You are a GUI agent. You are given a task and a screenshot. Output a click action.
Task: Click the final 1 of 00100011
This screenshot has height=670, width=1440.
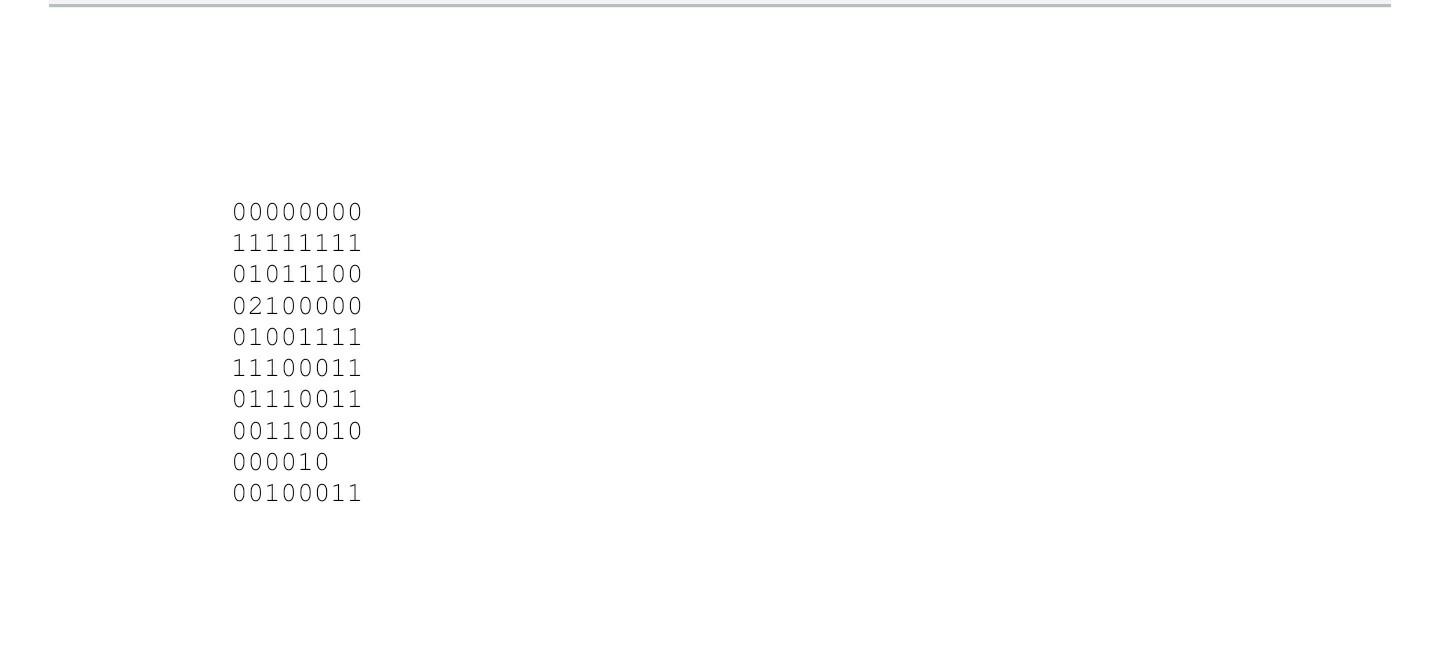tap(354, 493)
